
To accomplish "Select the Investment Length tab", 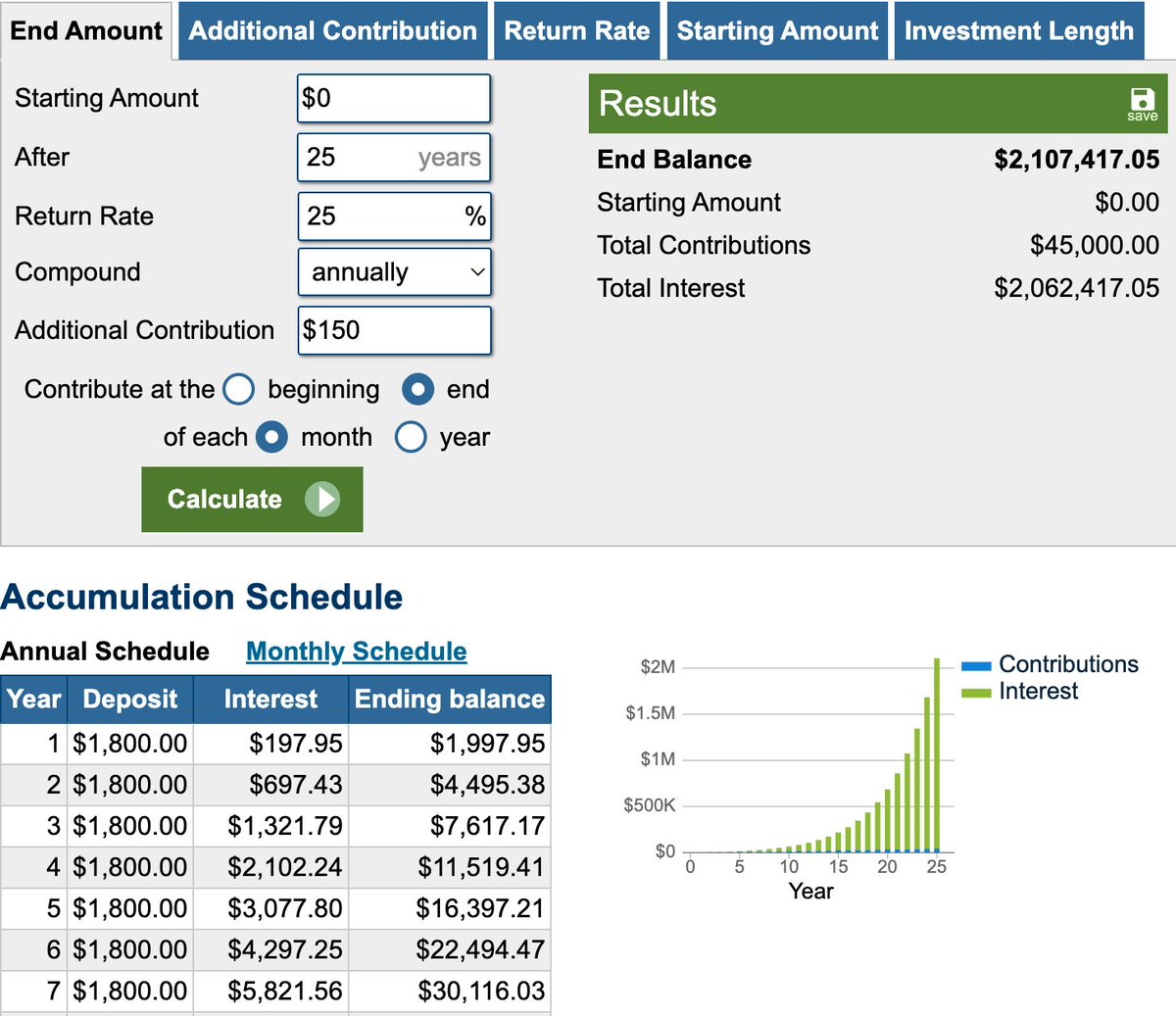I will 1019,30.
